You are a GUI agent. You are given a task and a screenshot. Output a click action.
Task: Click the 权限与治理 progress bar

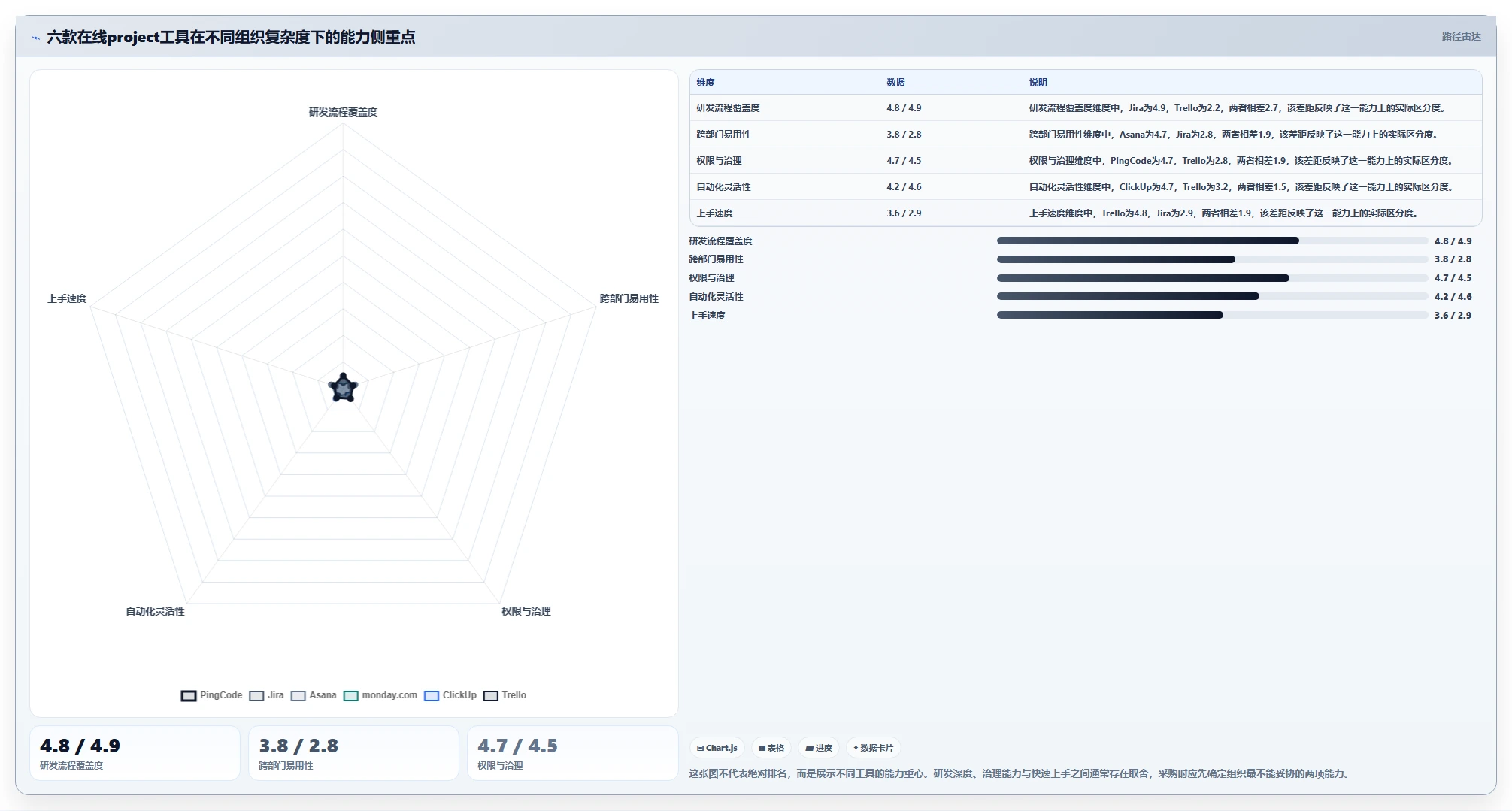click(1212, 278)
